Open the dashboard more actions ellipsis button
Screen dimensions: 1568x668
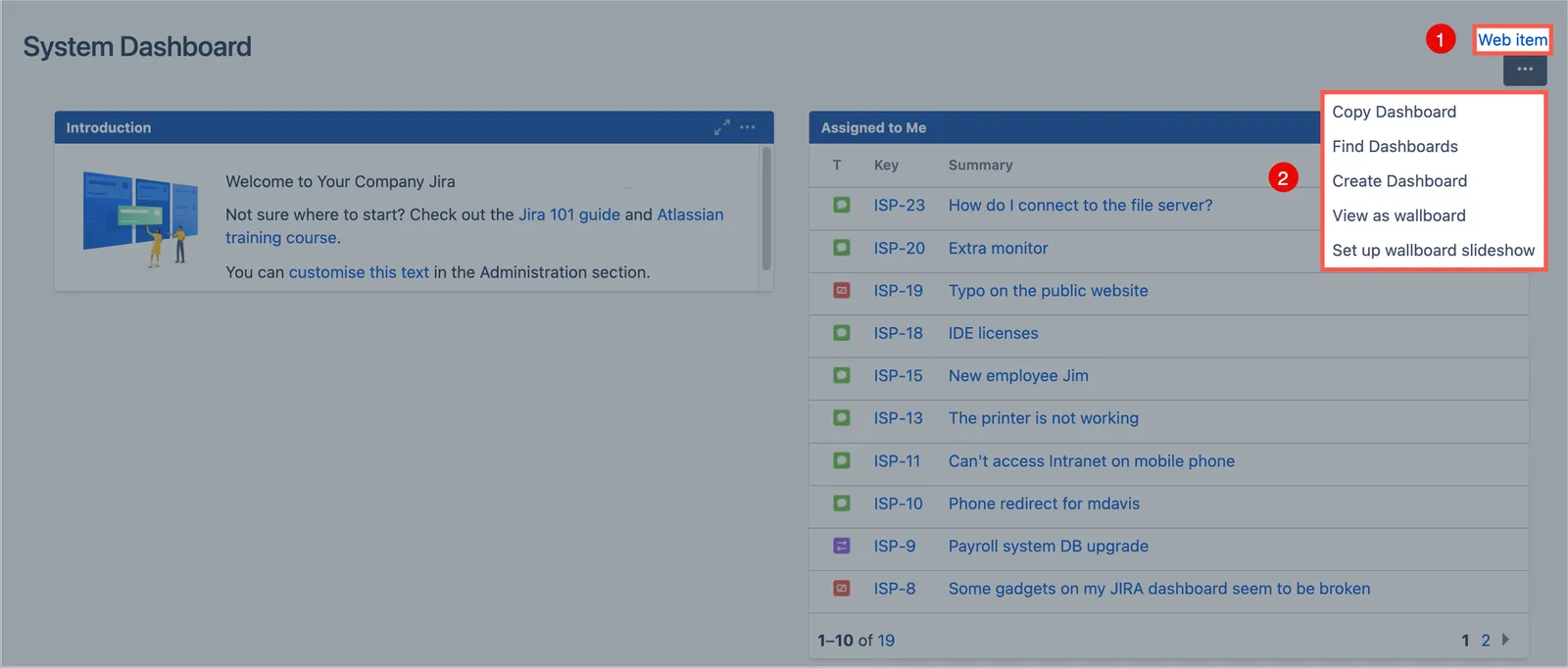tap(1525, 70)
